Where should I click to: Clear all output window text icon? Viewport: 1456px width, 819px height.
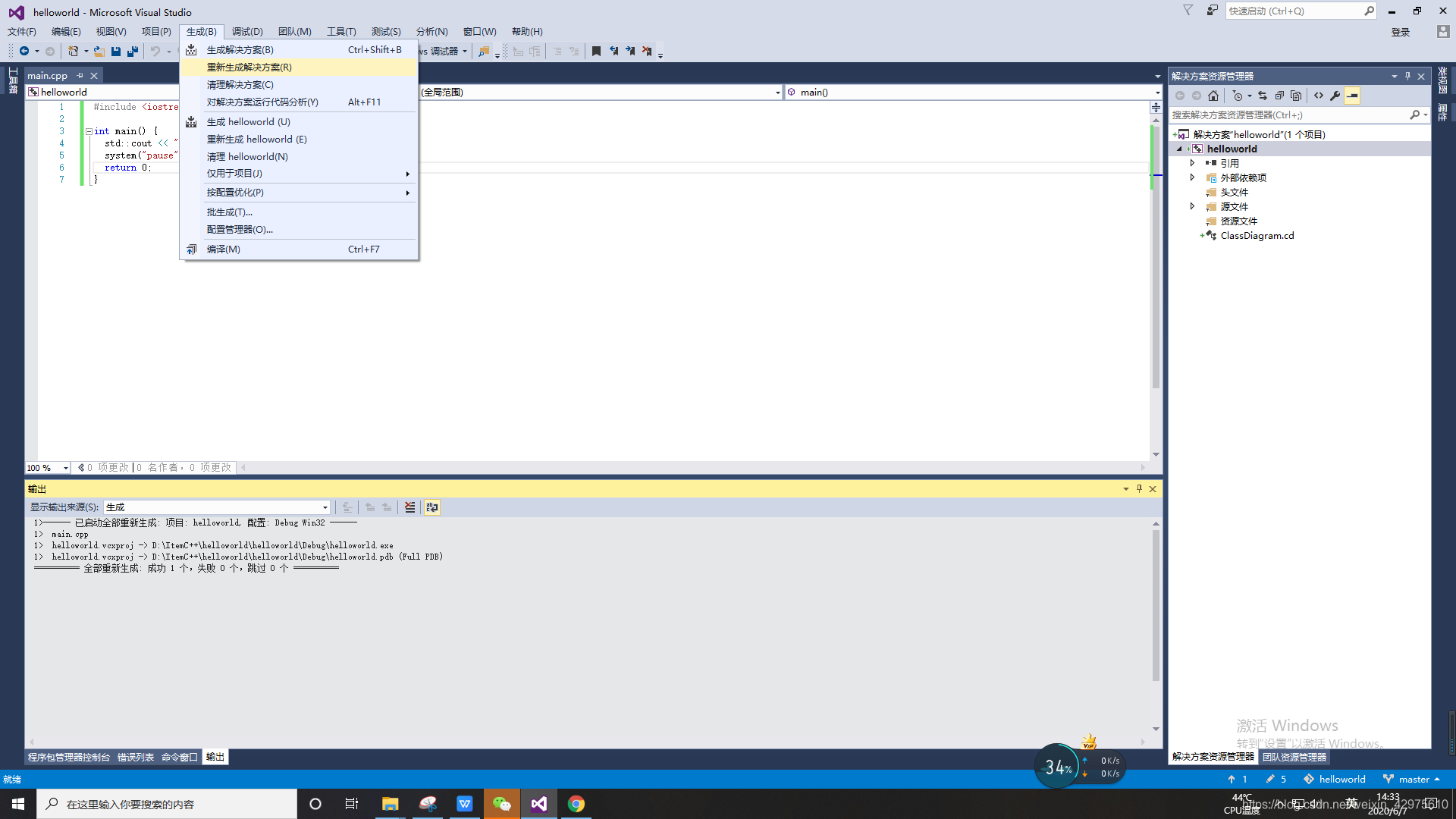click(409, 507)
